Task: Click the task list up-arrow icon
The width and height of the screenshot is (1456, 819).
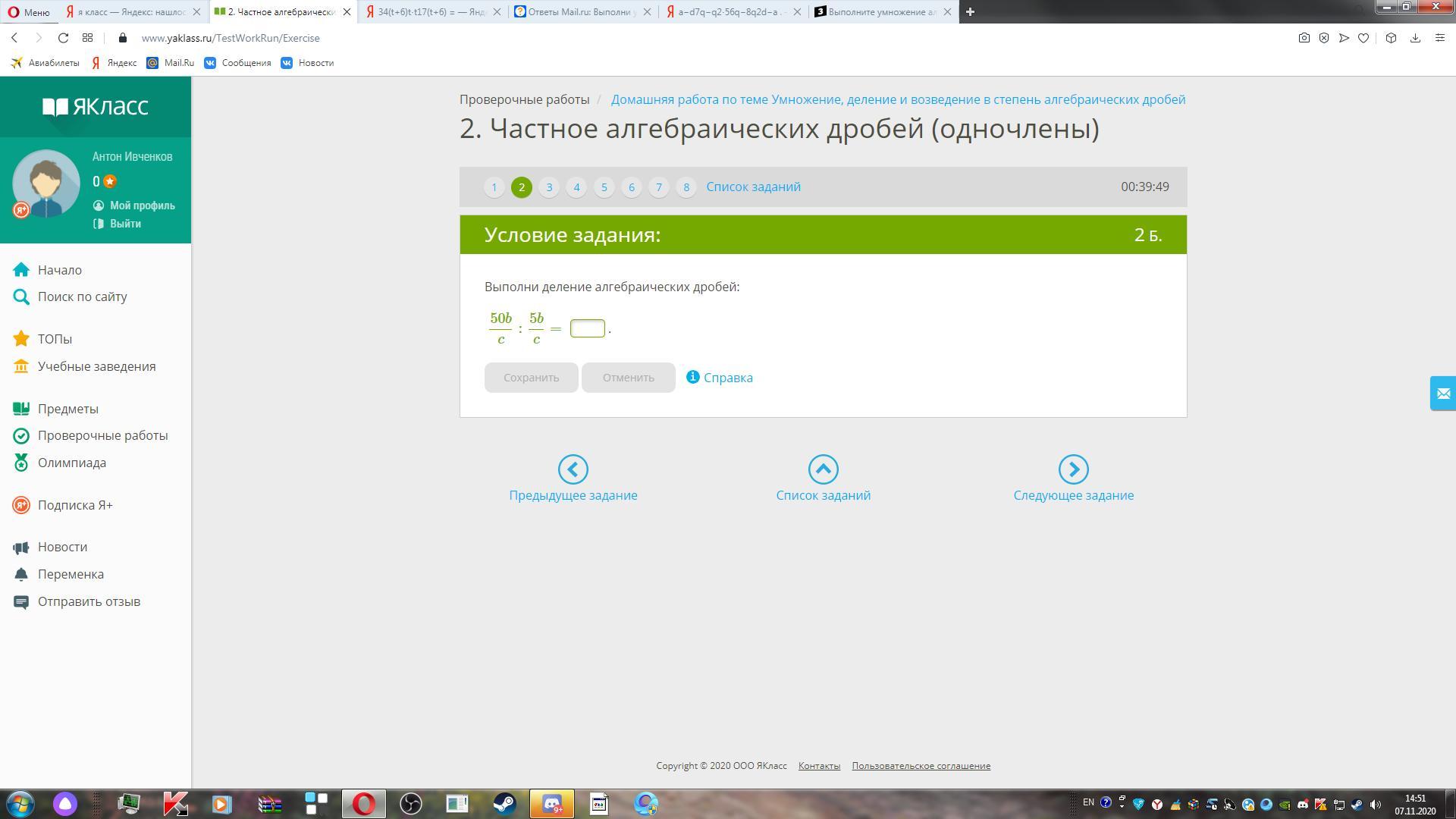Action: tap(823, 469)
